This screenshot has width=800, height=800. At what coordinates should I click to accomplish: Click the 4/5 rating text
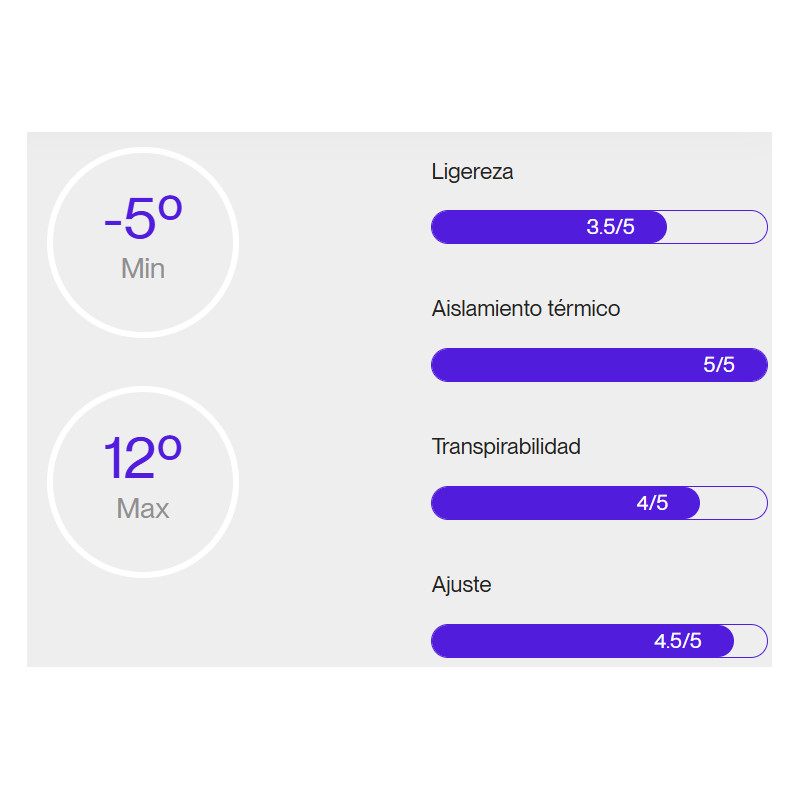pyautogui.click(x=652, y=503)
